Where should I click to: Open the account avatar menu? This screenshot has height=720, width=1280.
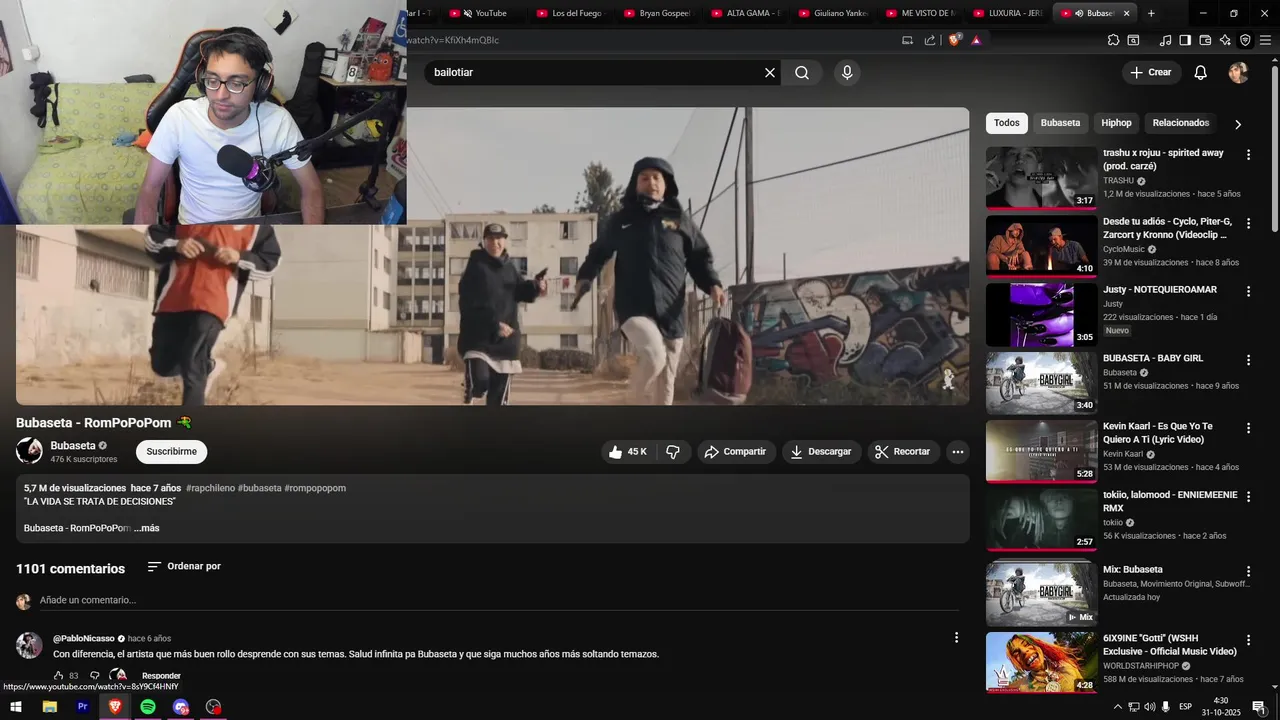tap(1238, 72)
